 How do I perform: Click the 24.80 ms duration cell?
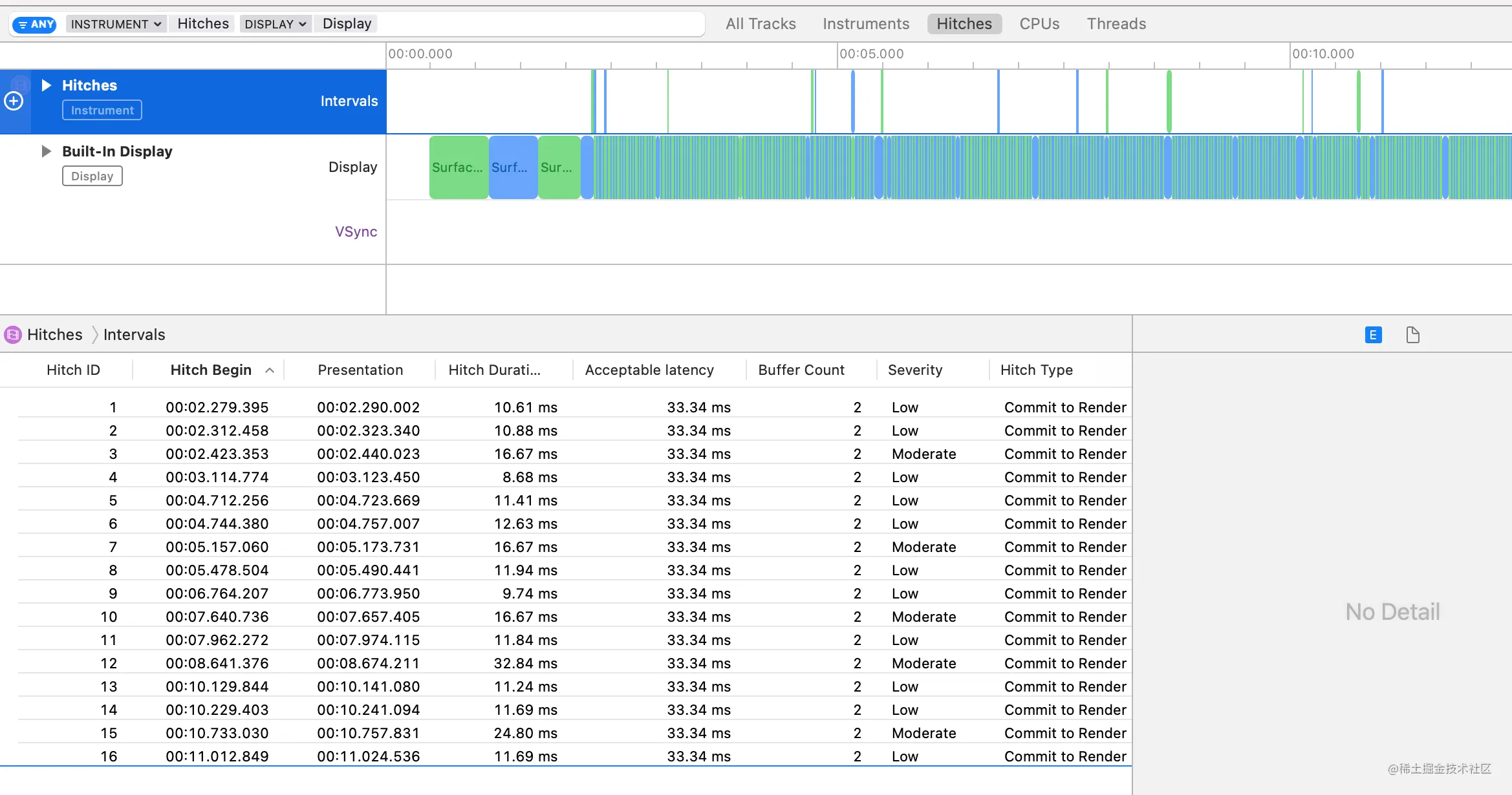coord(526,733)
